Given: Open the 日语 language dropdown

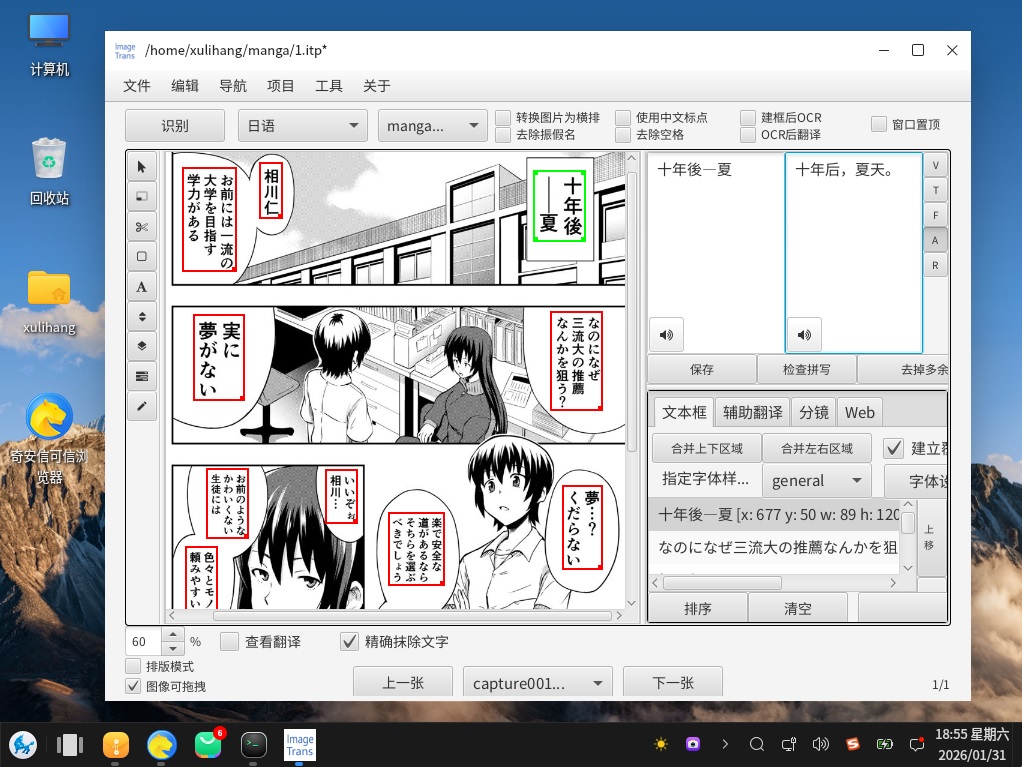Looking at the screenshot, I should pos(302,125).
